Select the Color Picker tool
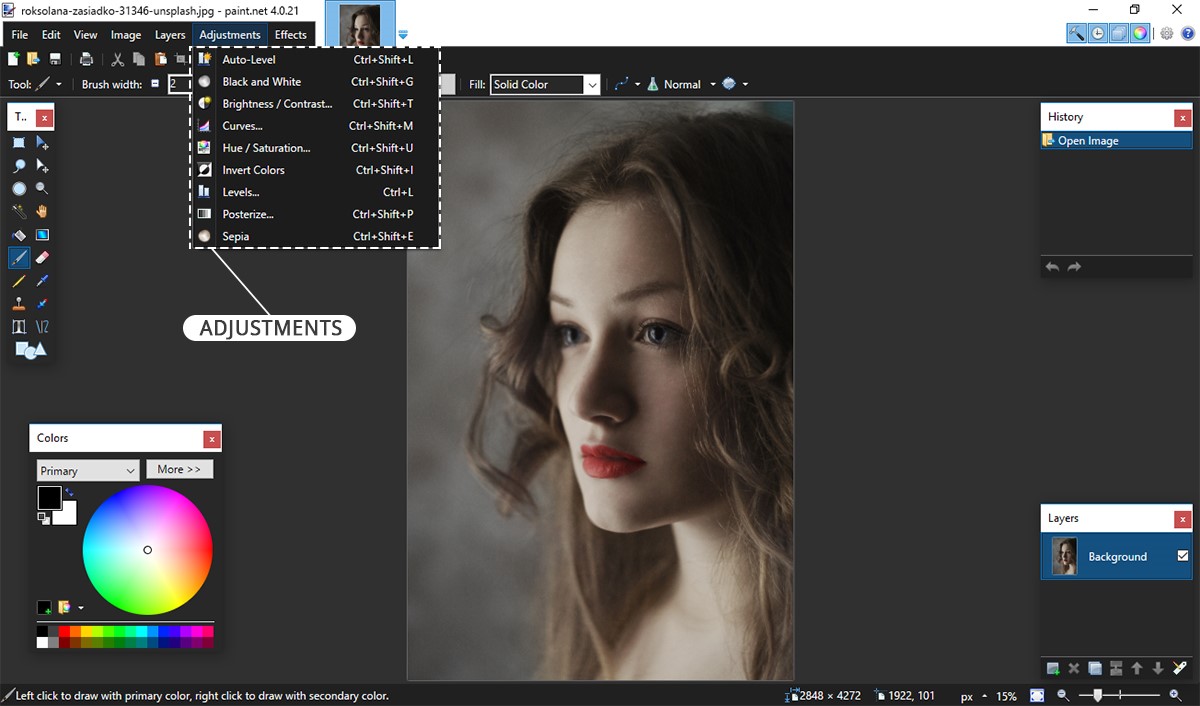Screen dimensions: 1200x706 click(42, 280)
